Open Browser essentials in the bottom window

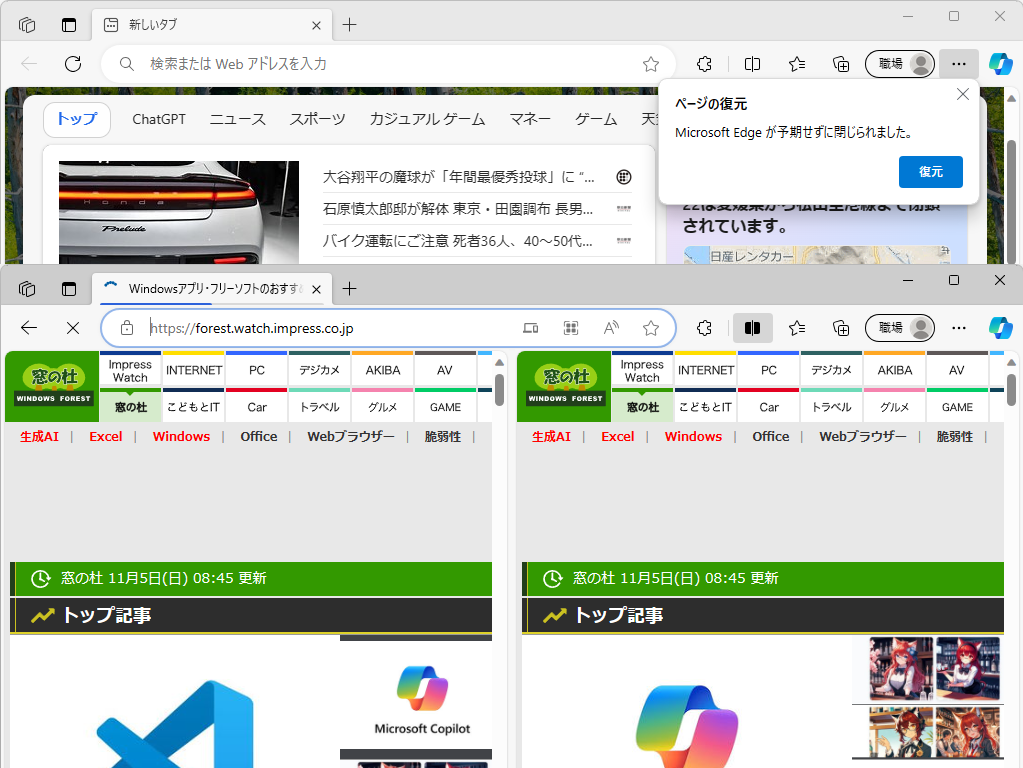point(704,328)
